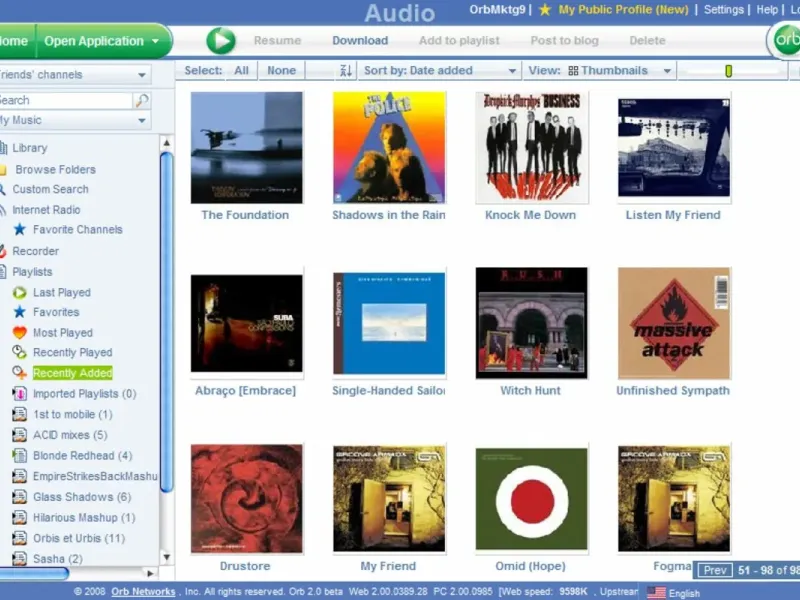Click the Favorites star icon in Playlists
Image resolution: width=800 pixels, height=600 pixels.
[x=19, y=312]
